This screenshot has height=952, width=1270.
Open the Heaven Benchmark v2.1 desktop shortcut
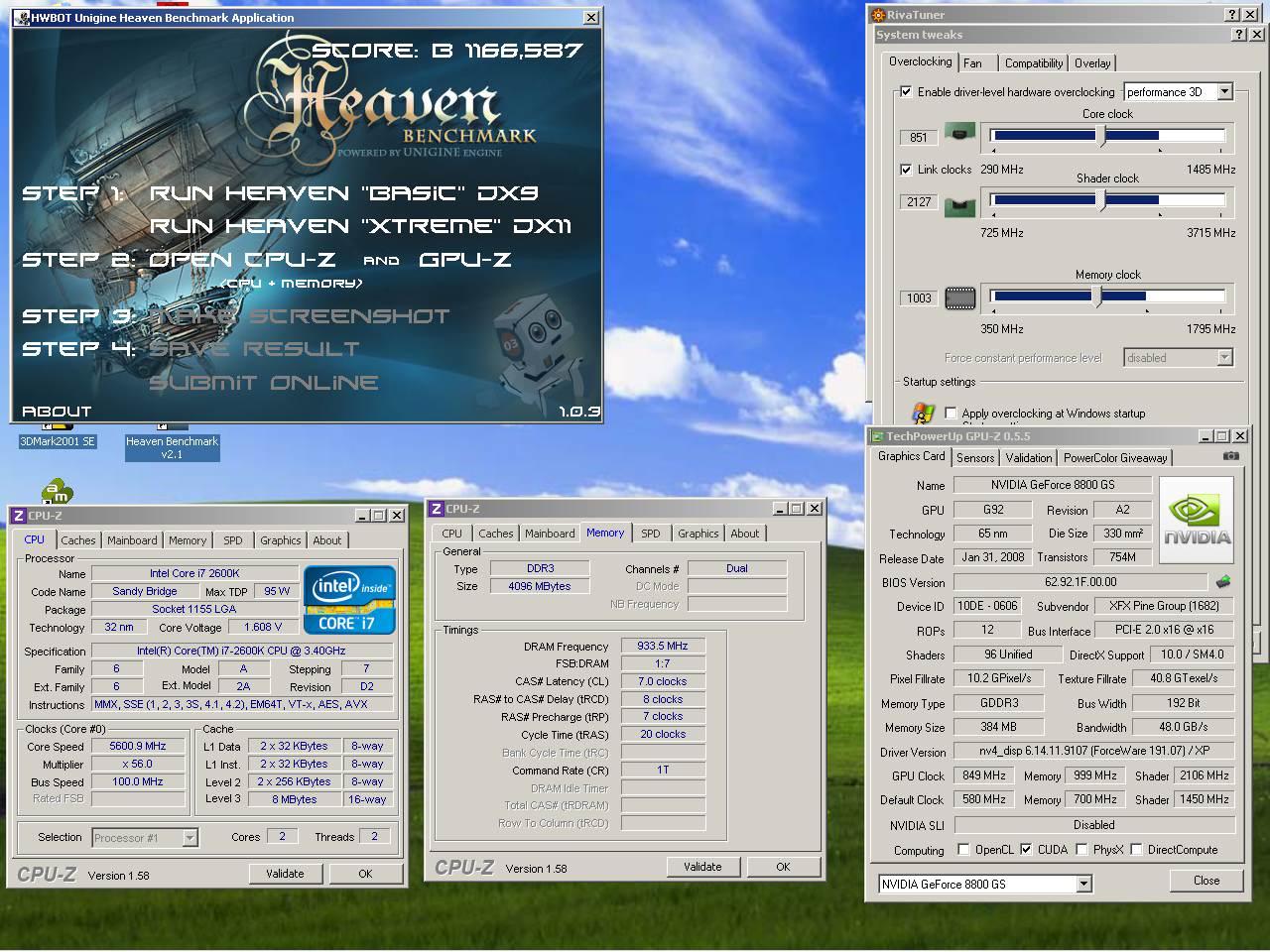pyautogui.click(x=172, y=447)
